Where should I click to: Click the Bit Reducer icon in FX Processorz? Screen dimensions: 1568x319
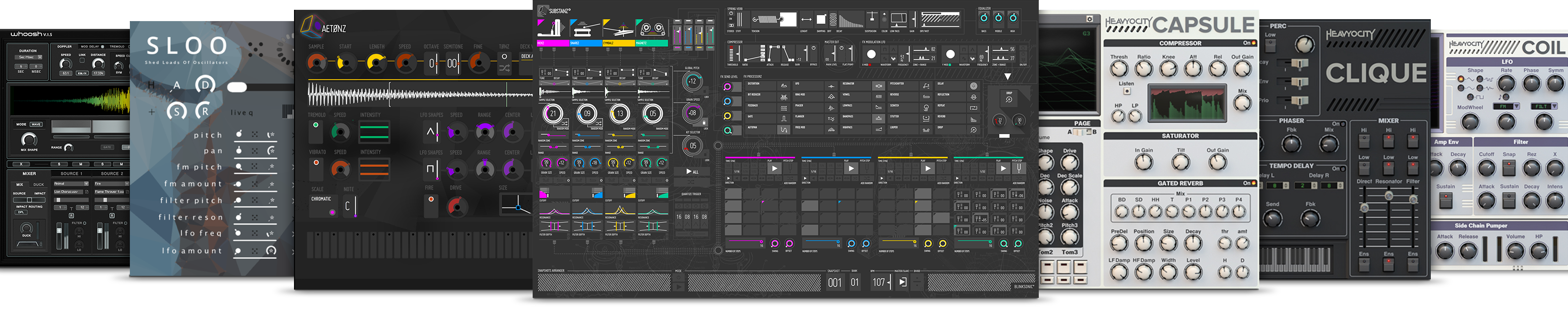click(x=784, y=97)
